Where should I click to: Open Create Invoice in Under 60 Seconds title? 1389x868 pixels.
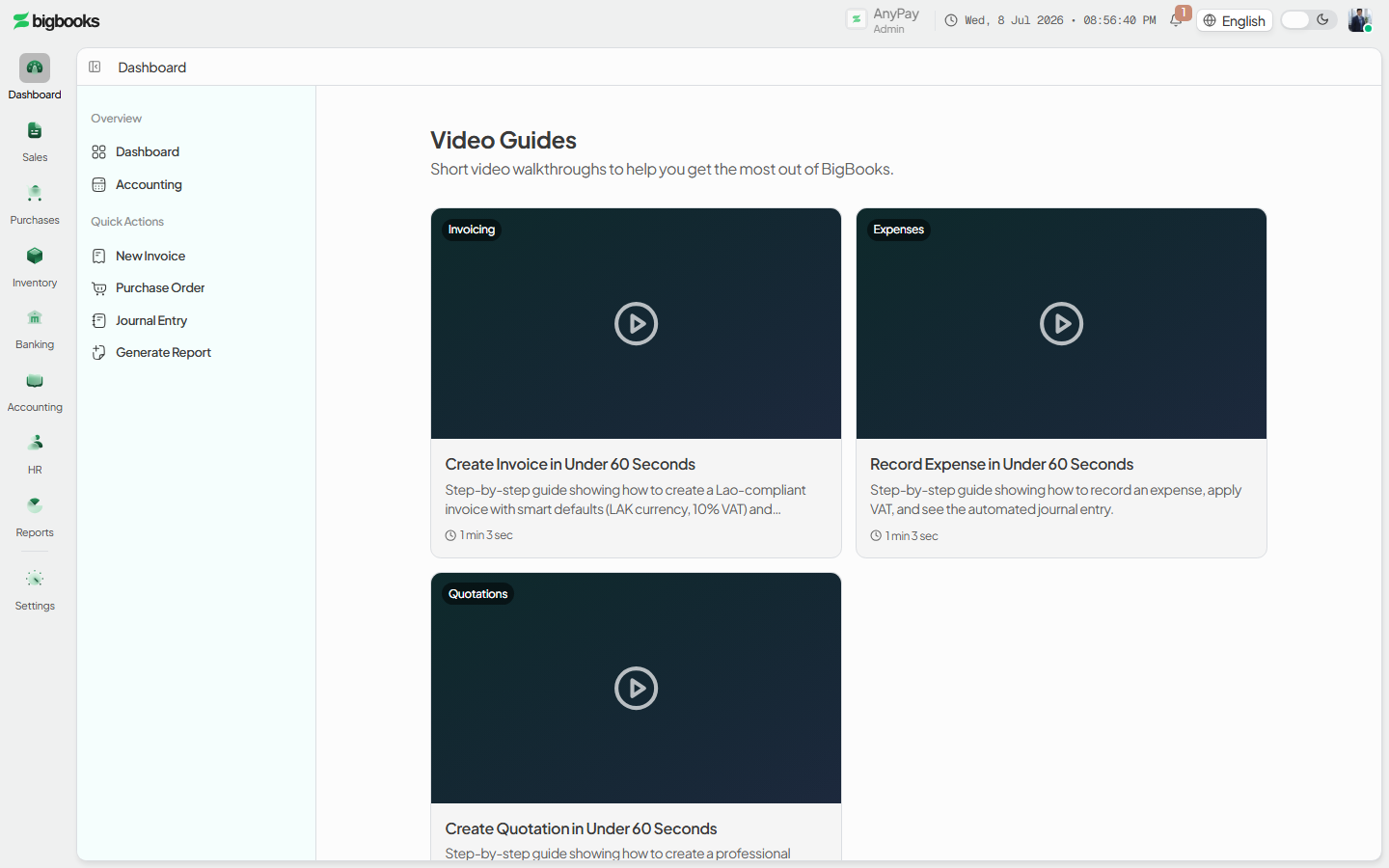tap(570, 465)
